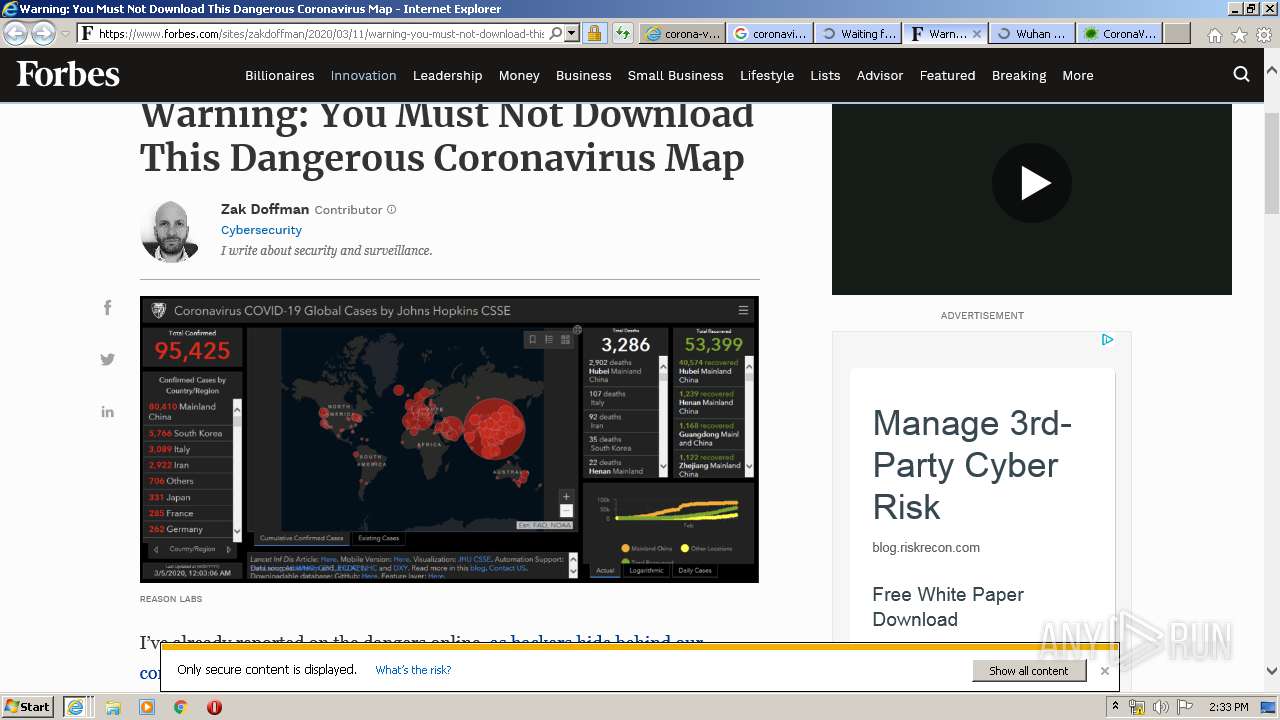This screenshot has width=1280, height=720.
Task: Open the Business menu
Action: click(584, 75)
